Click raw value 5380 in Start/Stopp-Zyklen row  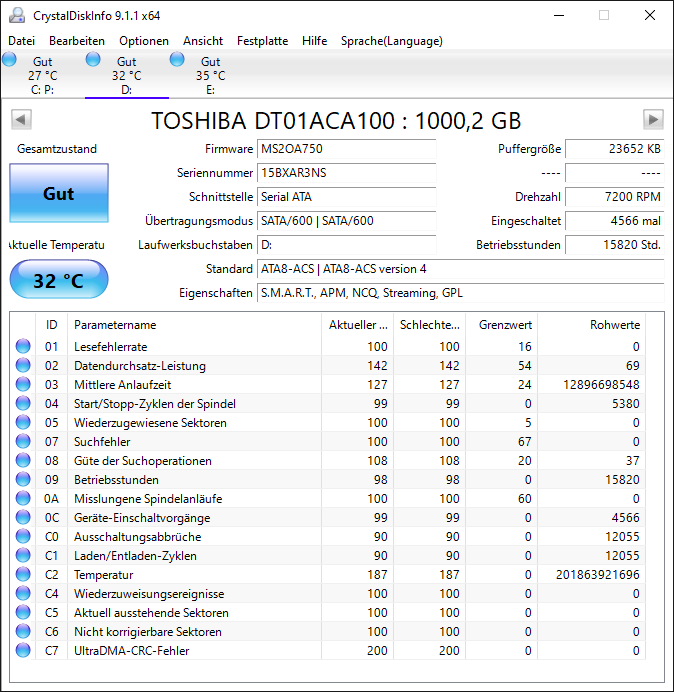tap(625, 403)
